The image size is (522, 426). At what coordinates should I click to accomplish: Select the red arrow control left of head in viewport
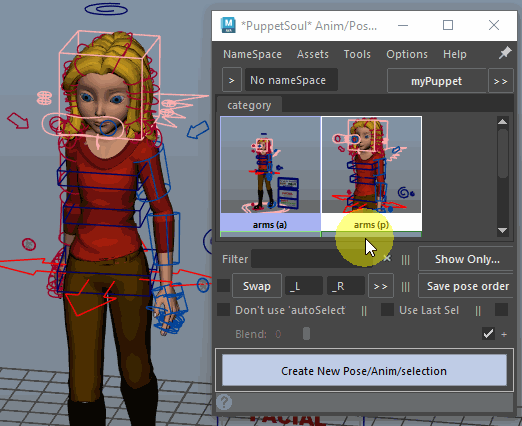[18, 120]
